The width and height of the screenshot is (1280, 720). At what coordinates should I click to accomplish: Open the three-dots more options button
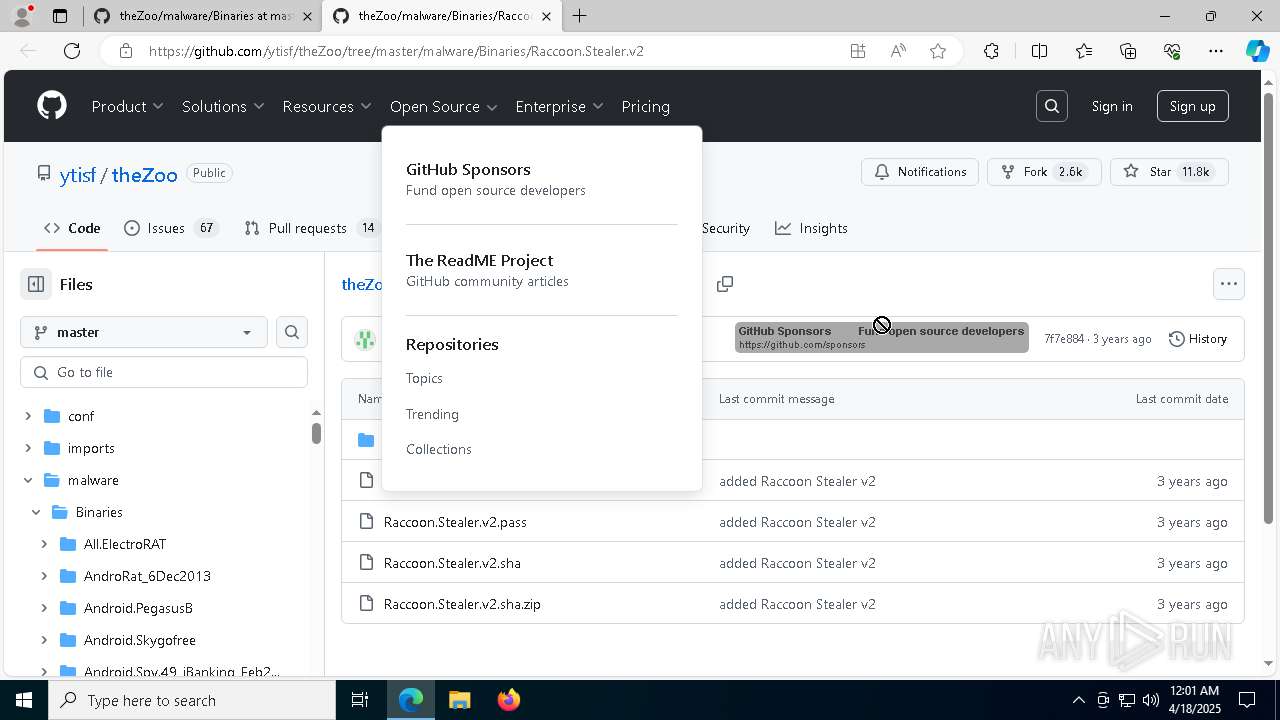[x=1229, y=284]
